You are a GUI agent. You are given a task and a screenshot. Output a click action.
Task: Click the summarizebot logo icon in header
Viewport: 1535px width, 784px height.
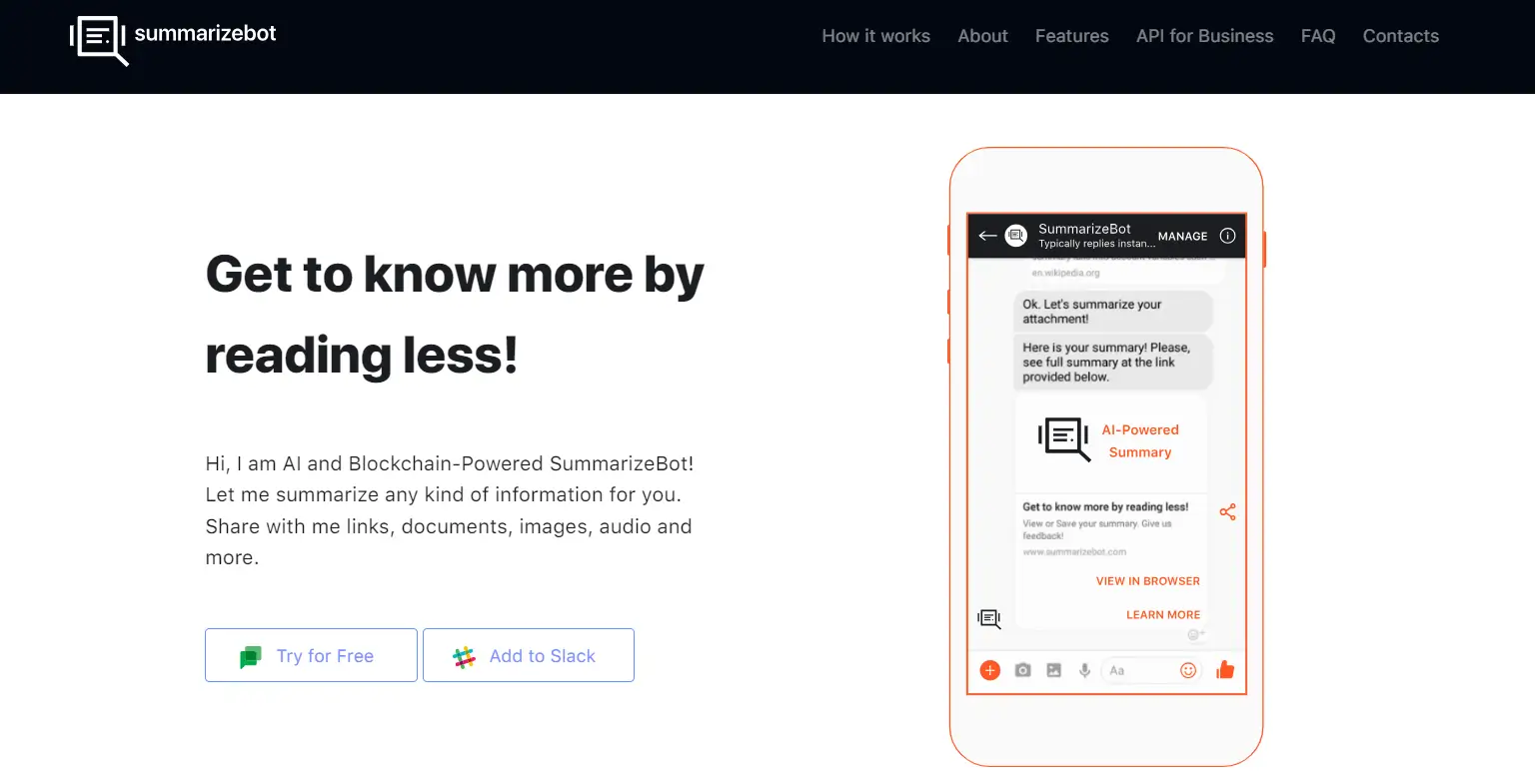(x=98, y=40)
